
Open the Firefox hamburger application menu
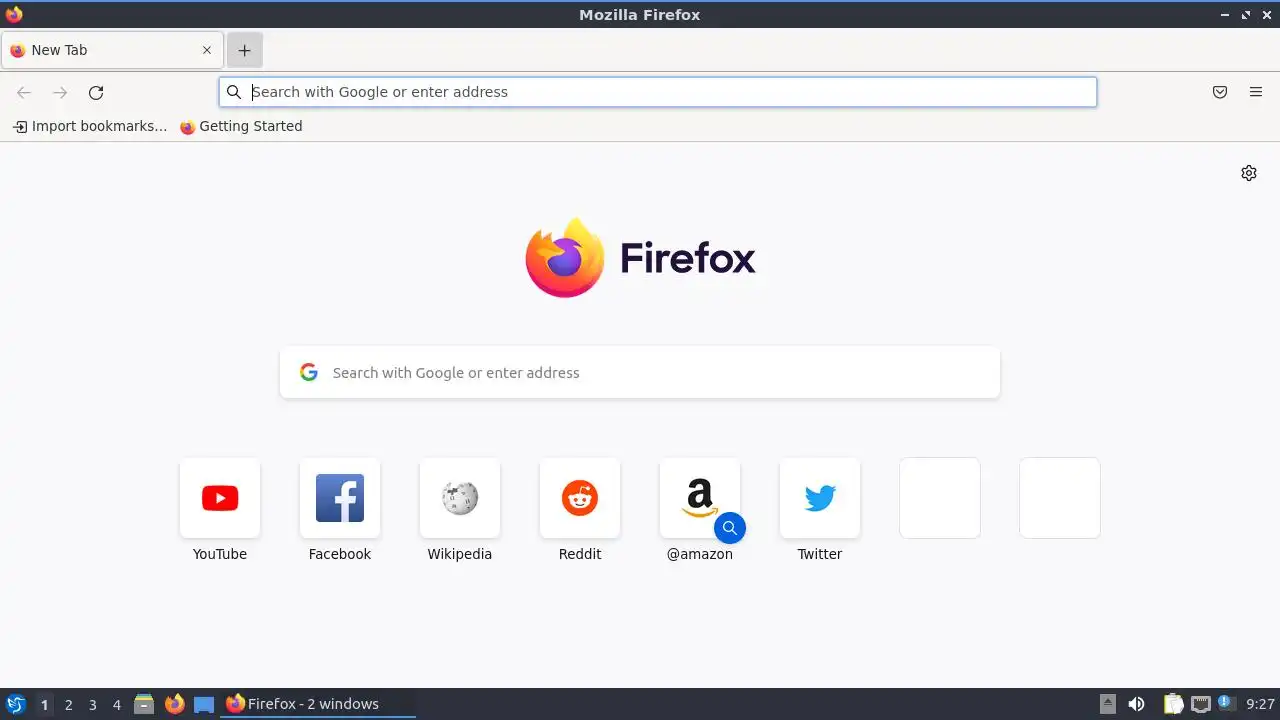pyautogui.click(x=1256, y=92)
